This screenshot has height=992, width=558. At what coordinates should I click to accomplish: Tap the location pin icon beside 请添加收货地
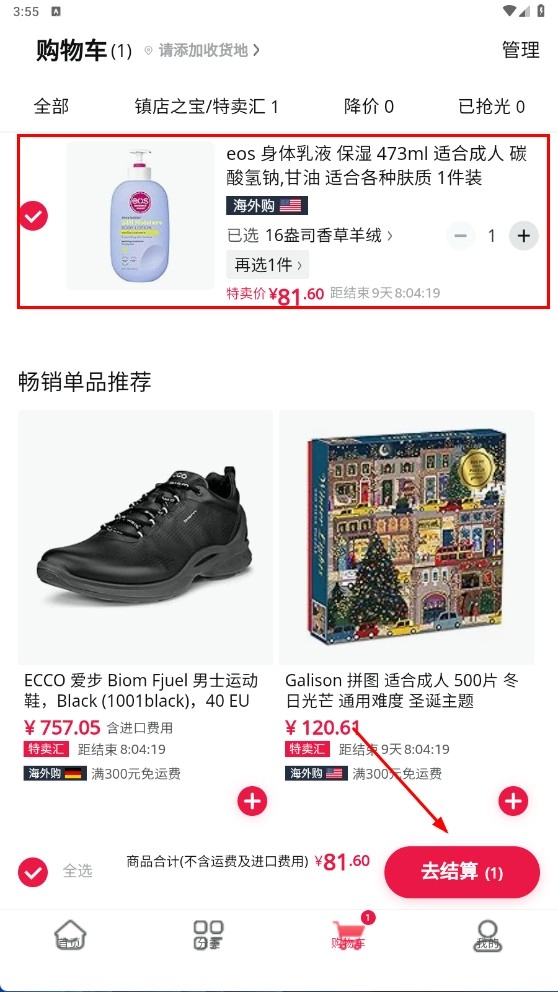pyautogui.click(x=149, y=51)
